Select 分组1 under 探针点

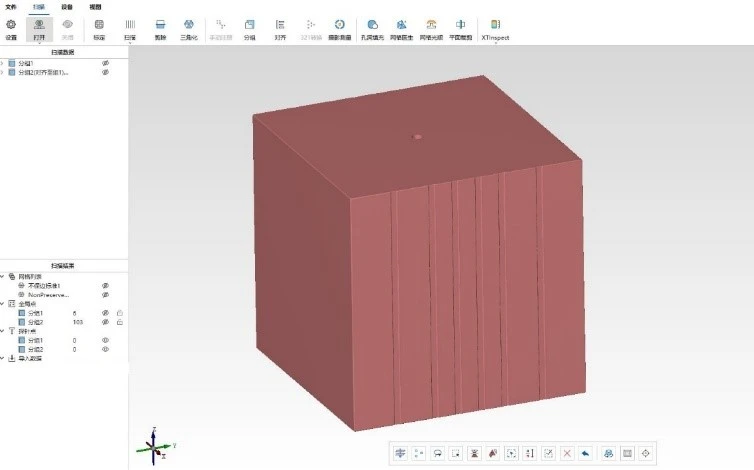coord(36,341)
